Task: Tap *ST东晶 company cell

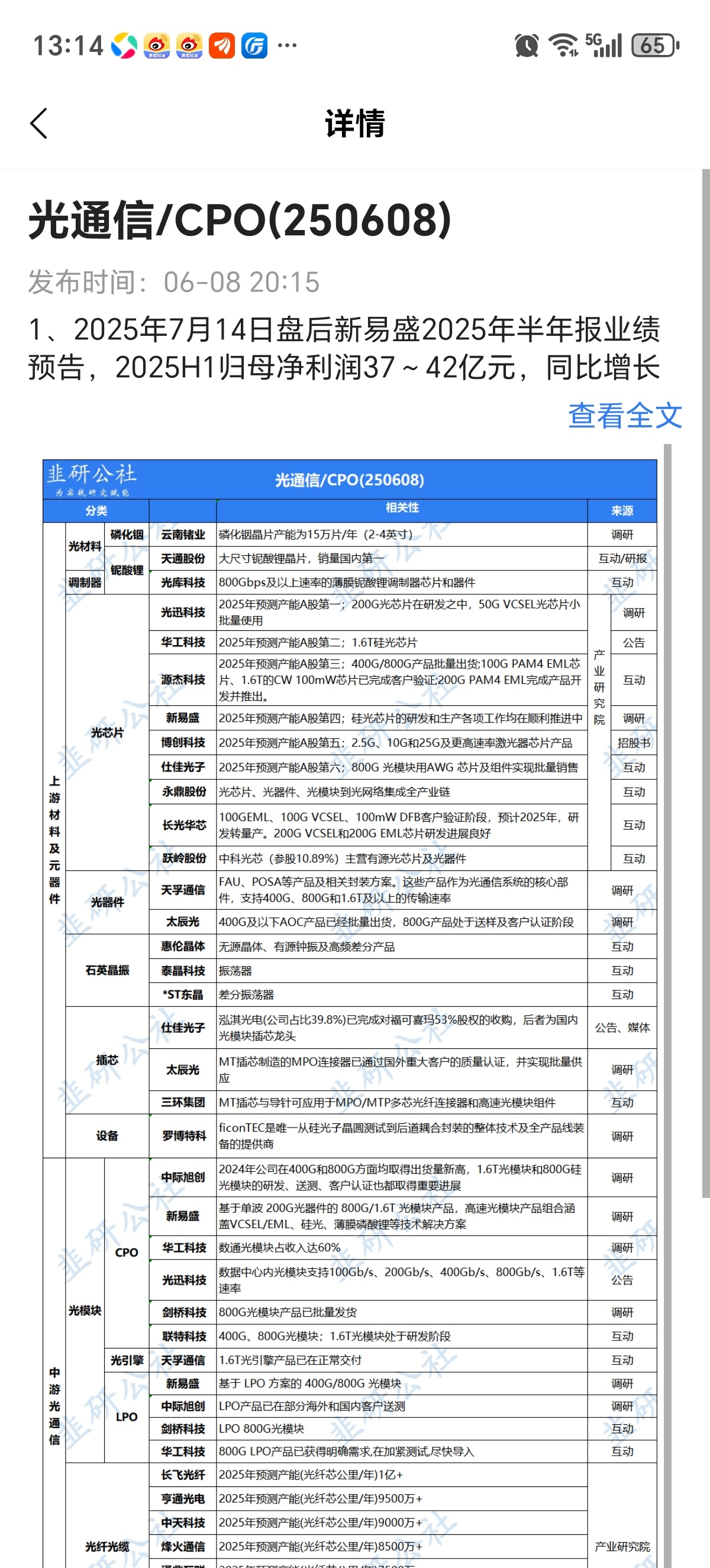Action: (183, 994)
